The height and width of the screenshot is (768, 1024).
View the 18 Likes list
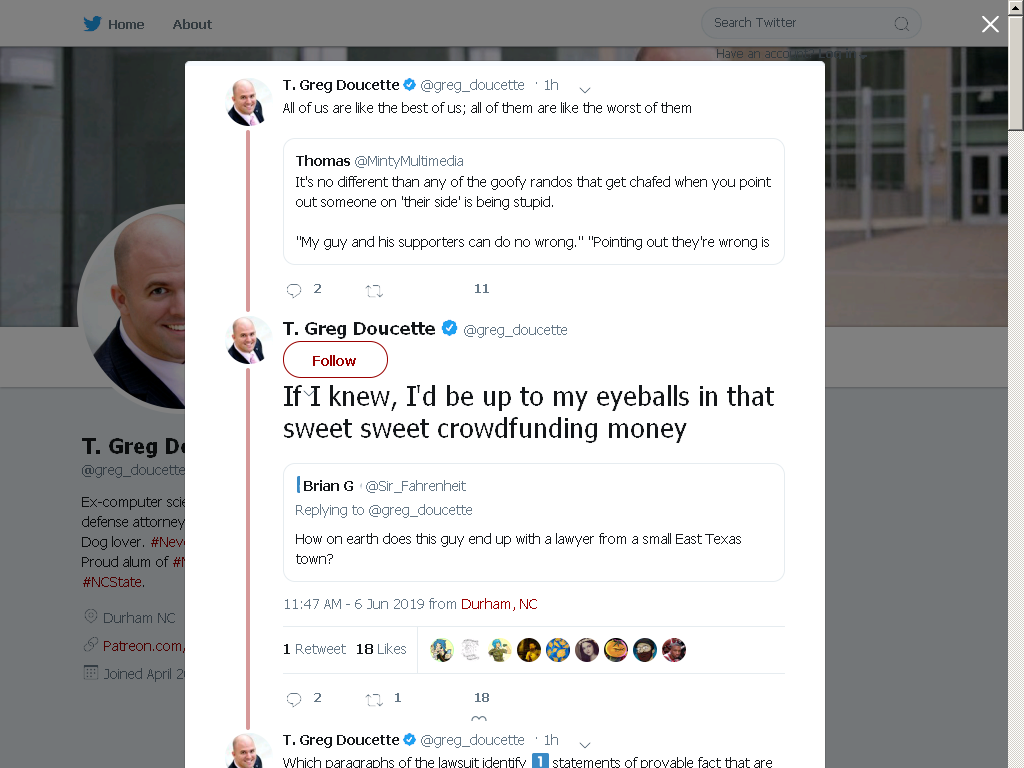coord(381,649)
